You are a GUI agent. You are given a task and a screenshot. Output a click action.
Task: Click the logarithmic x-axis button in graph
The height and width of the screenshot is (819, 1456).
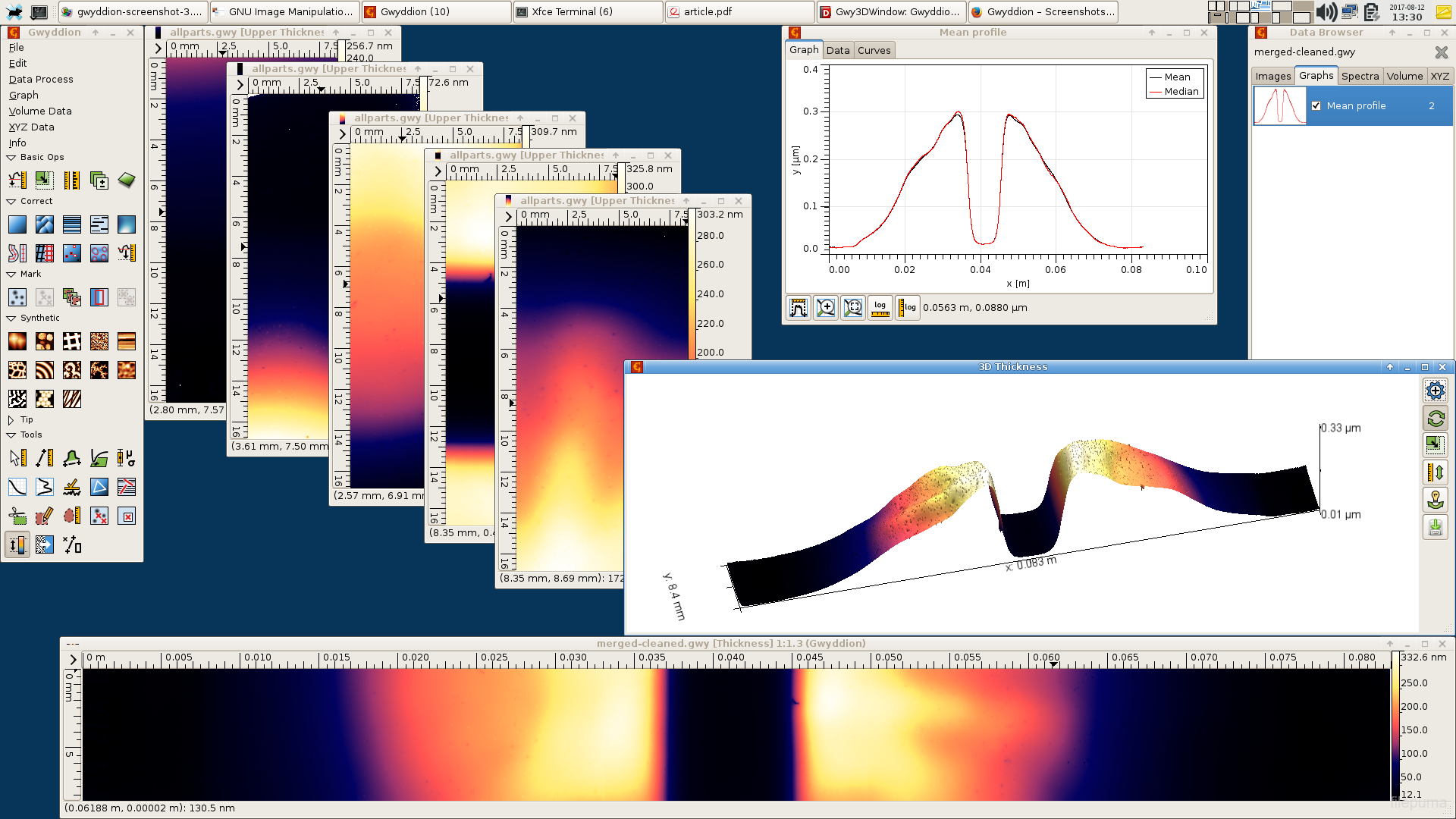coord(880,308)
